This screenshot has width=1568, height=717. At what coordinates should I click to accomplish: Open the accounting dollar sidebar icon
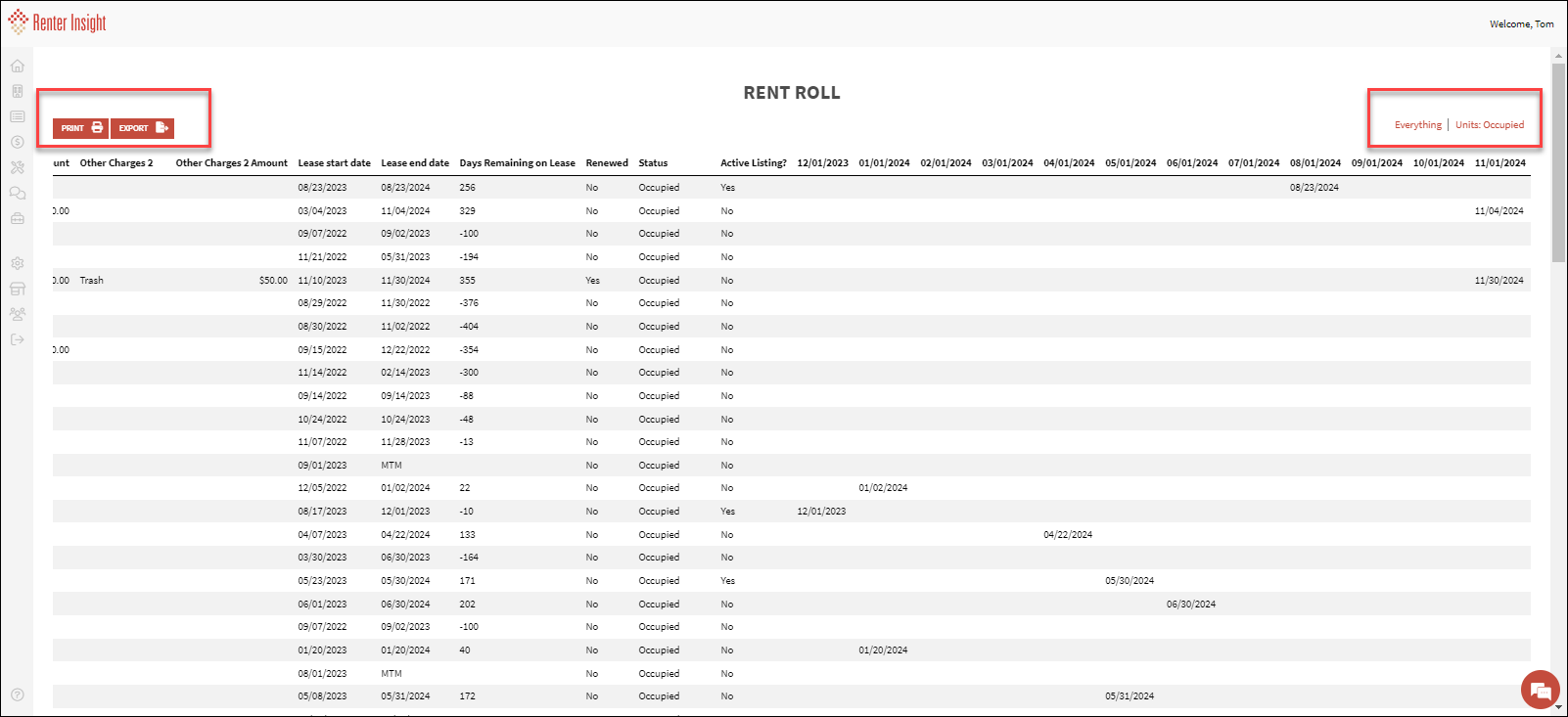pyautogui.click(x=18, y=142)
